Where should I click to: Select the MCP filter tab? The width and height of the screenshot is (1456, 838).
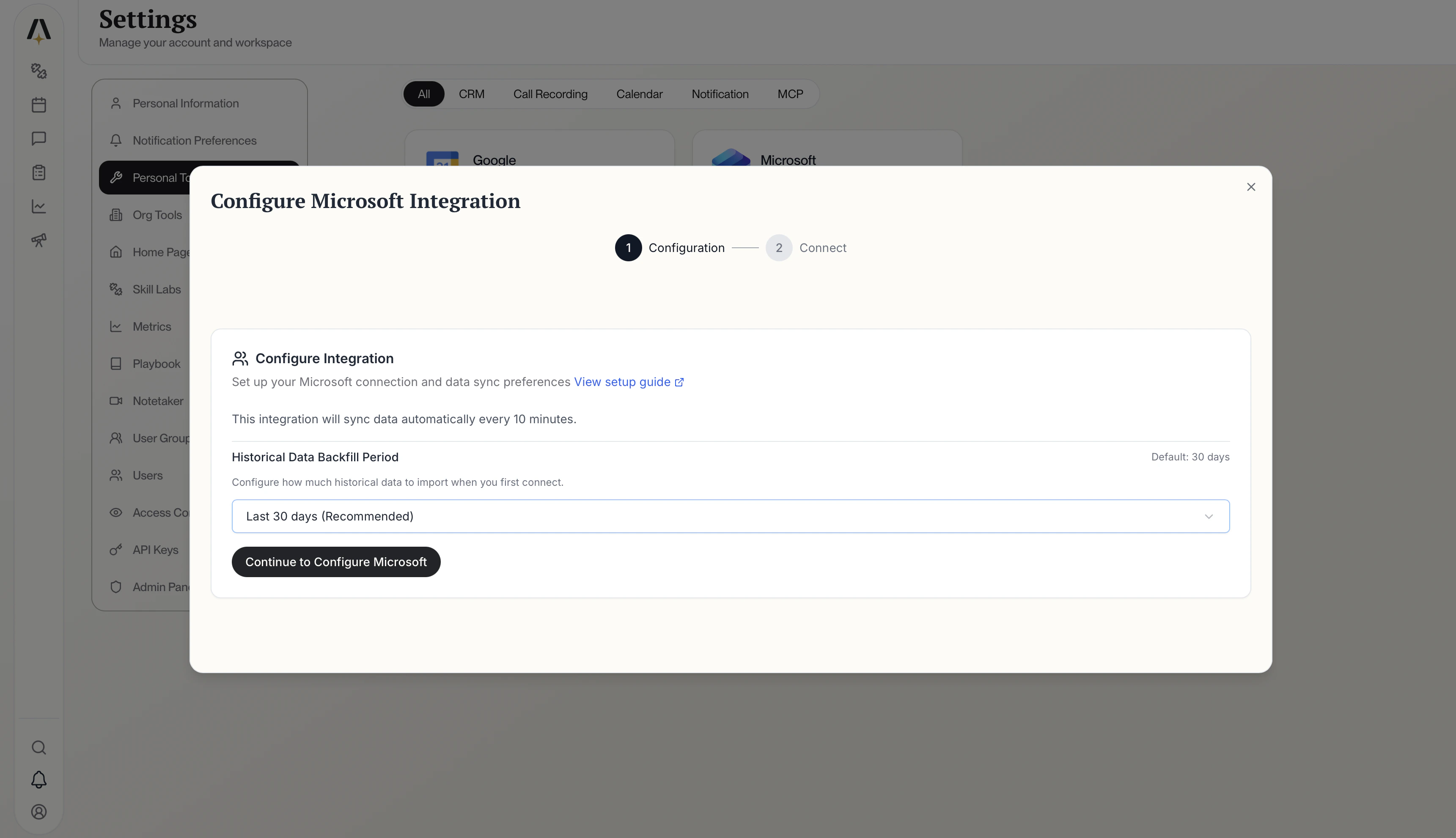[790, 94]
